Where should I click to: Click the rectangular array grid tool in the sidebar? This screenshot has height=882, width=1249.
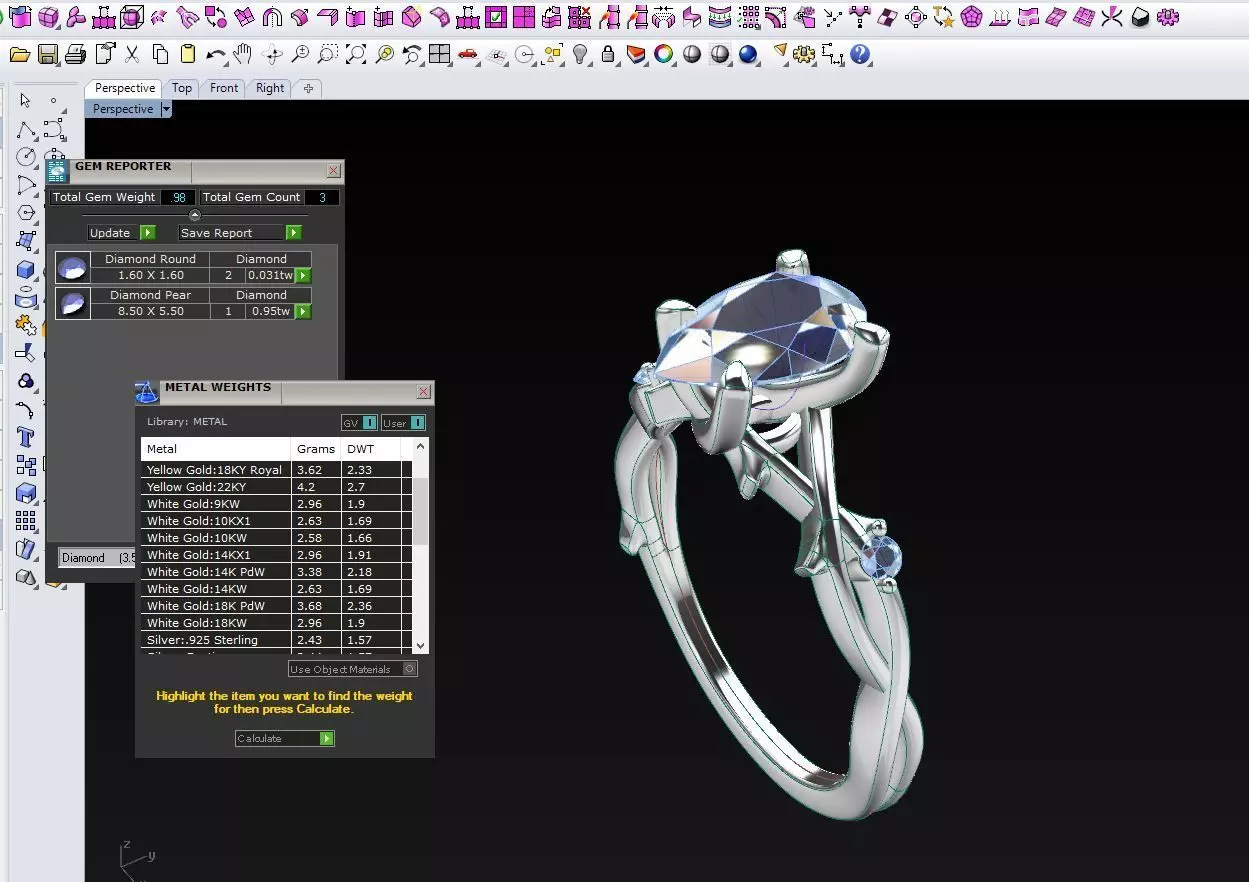(x=26, y=521)
